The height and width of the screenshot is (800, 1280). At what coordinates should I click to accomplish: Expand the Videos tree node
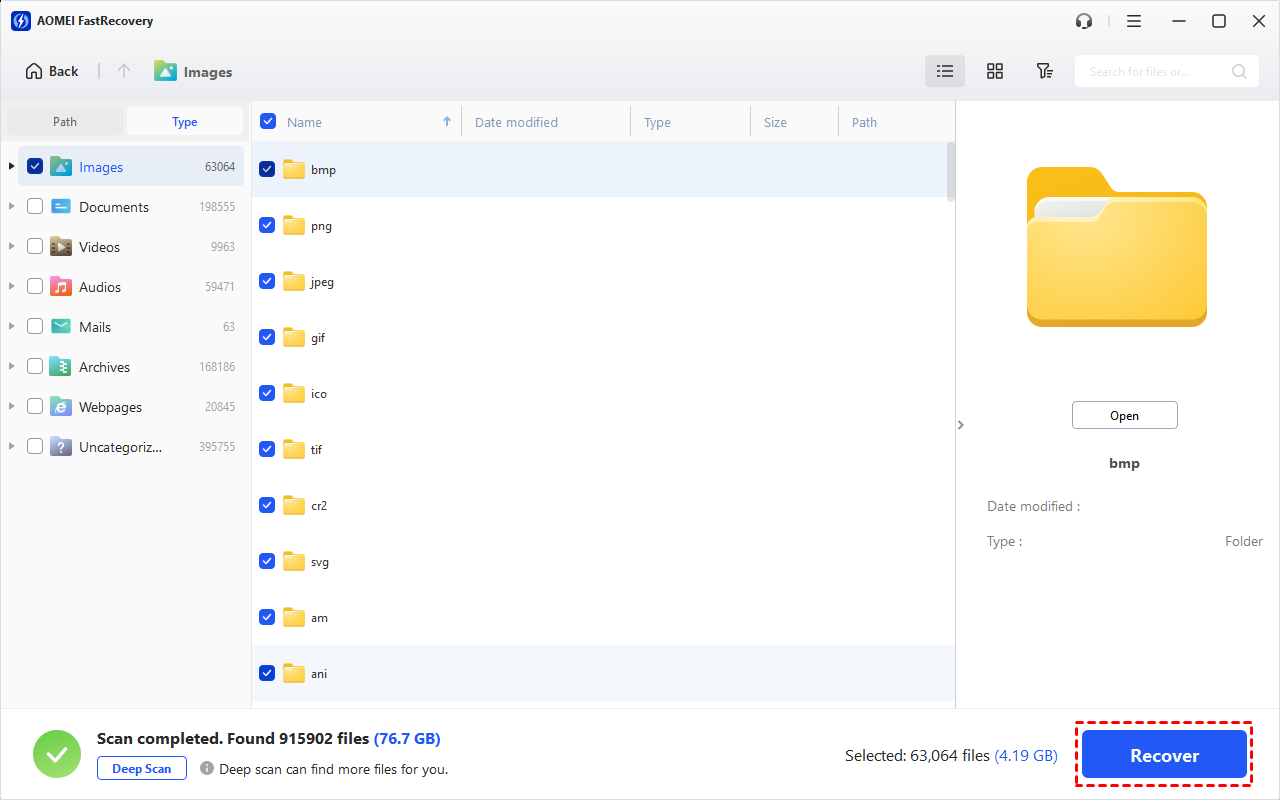[x=12, y=246]
